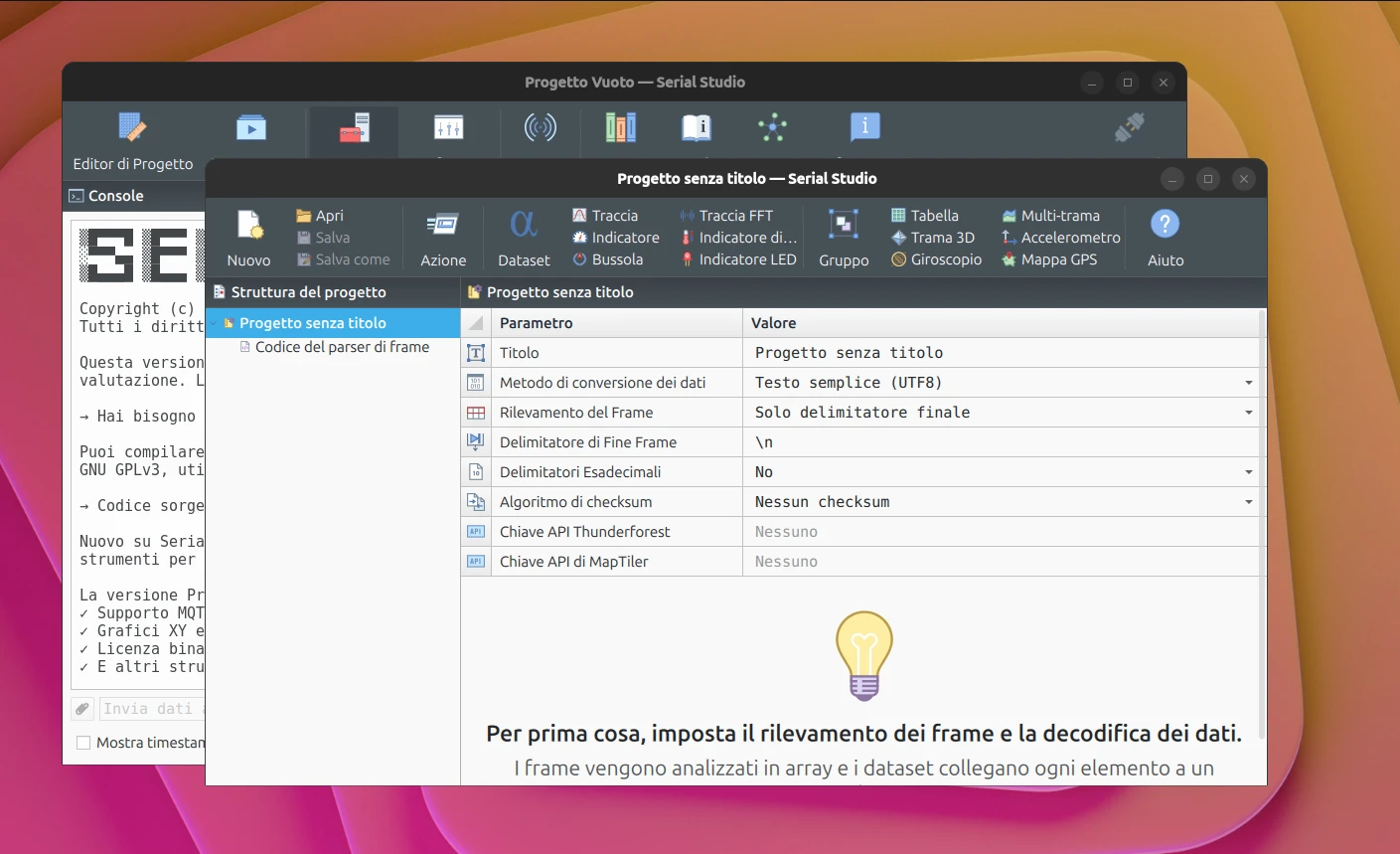Add a Bussola widget
Screen dimensions: 1400x854
pos(608,259)
